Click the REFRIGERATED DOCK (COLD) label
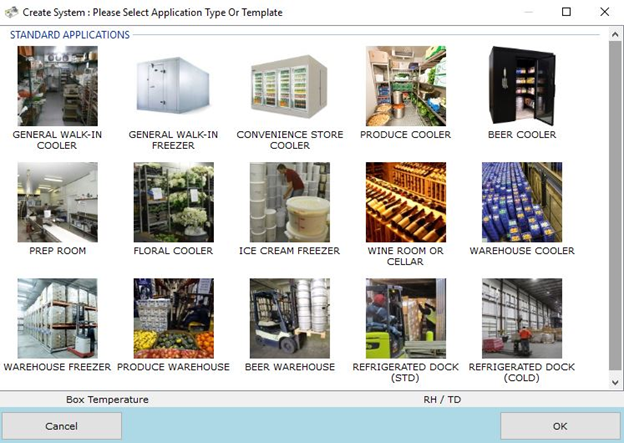Screen dimensions: 624x443 tap(522, 373)
